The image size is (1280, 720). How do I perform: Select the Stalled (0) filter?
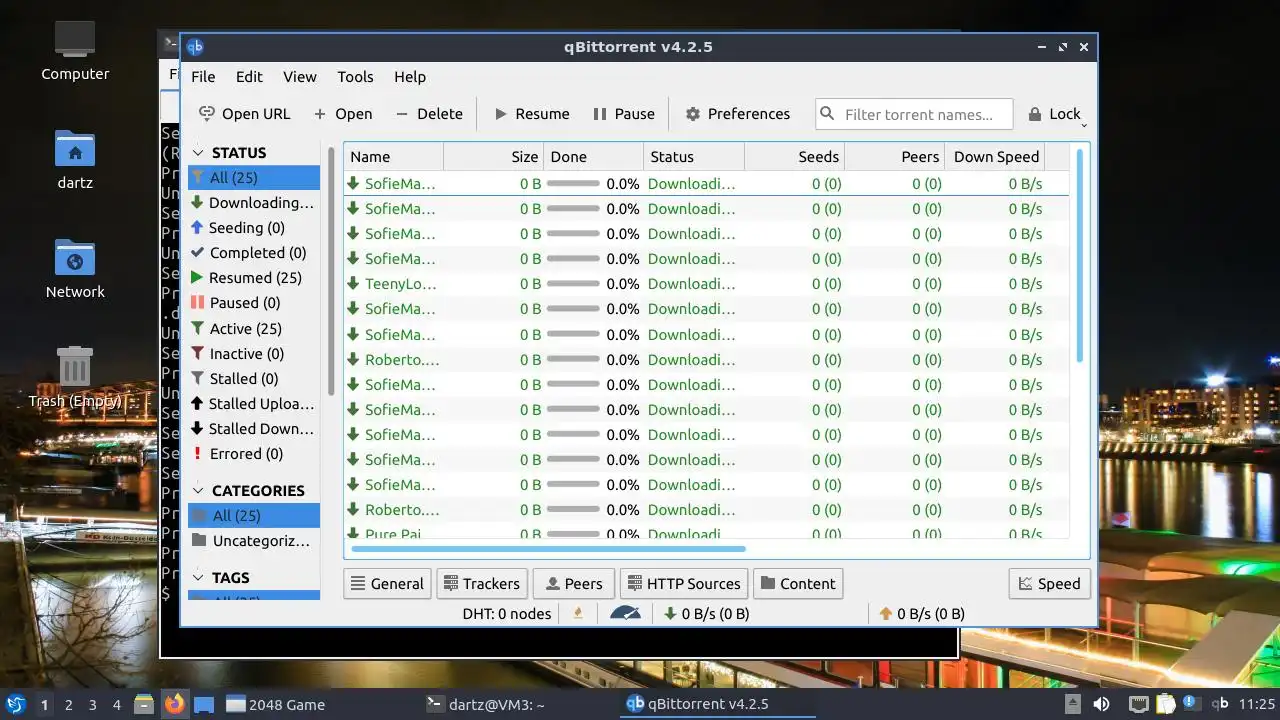point(254,379)
